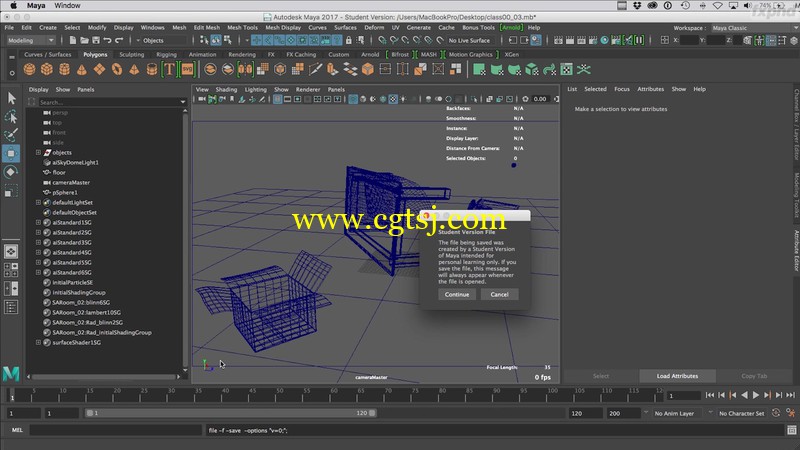Expand the aiStandard1SG node
This screenshot has width=800, height=450.
38,222
